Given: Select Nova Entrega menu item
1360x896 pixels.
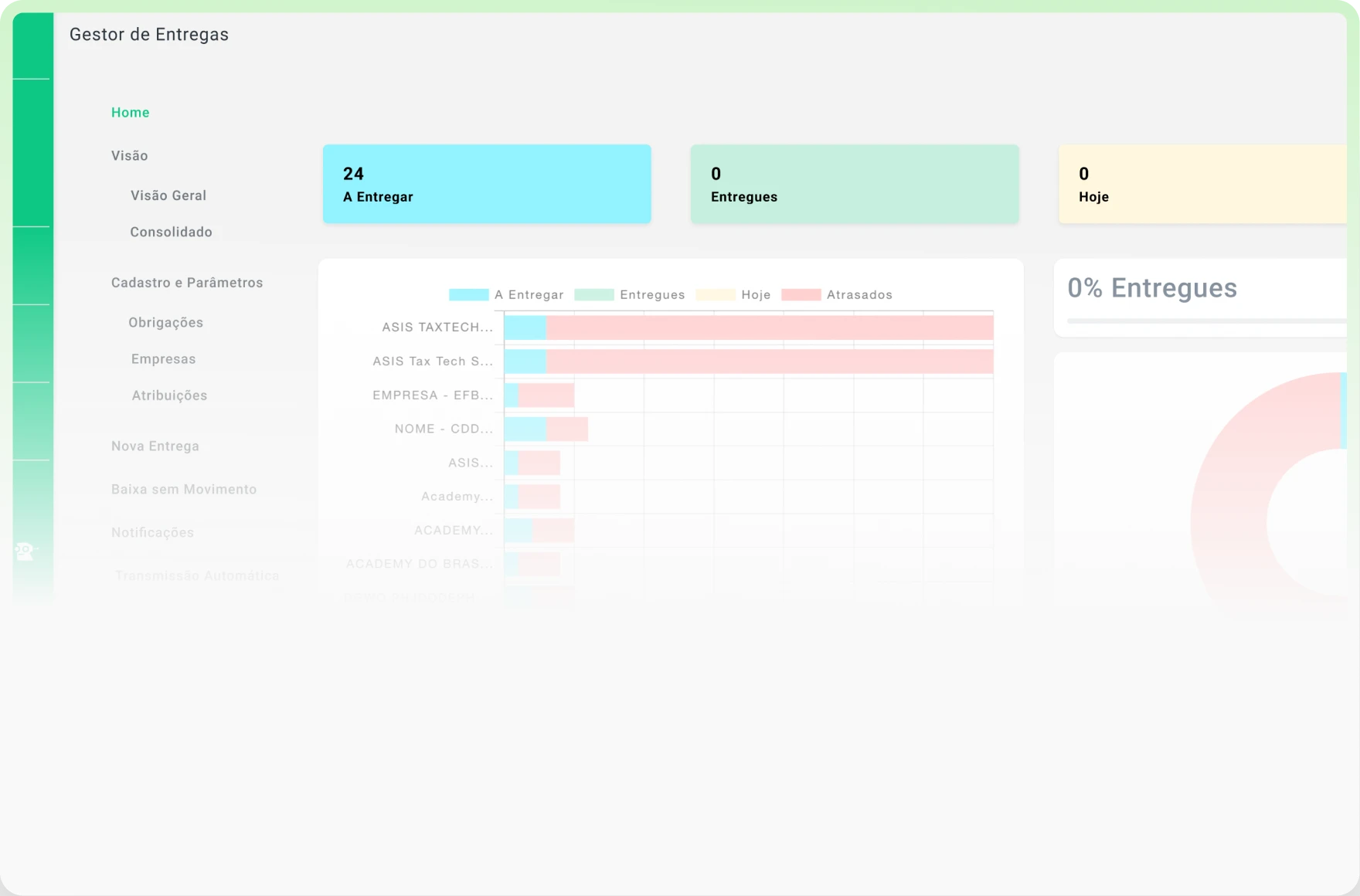Looking at the screenshot, I should coord(155,446).
